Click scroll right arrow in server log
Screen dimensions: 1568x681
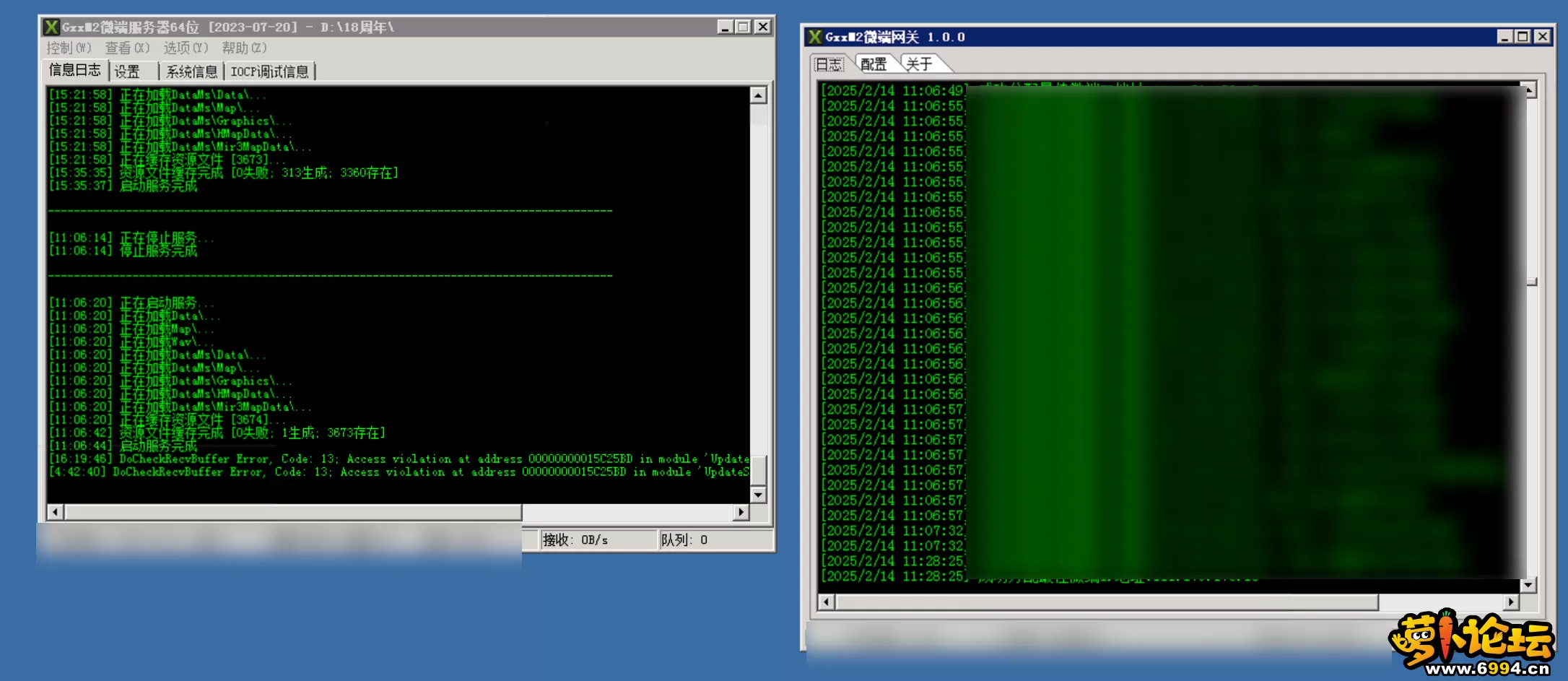(x=741, y=512)
